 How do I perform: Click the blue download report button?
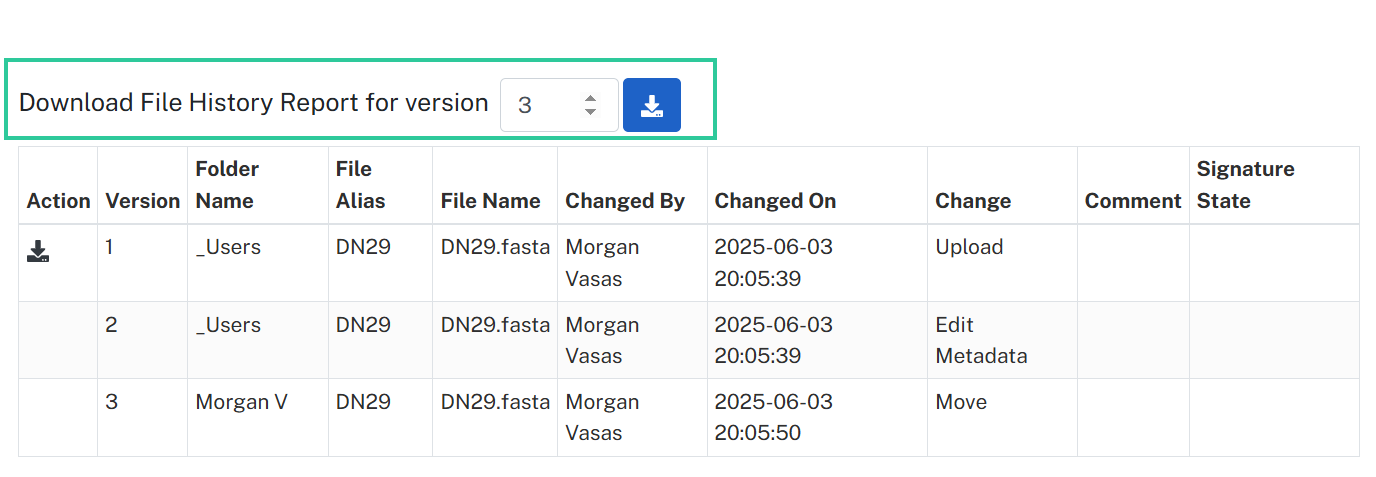pyautogui.click(x=652, y=105)
